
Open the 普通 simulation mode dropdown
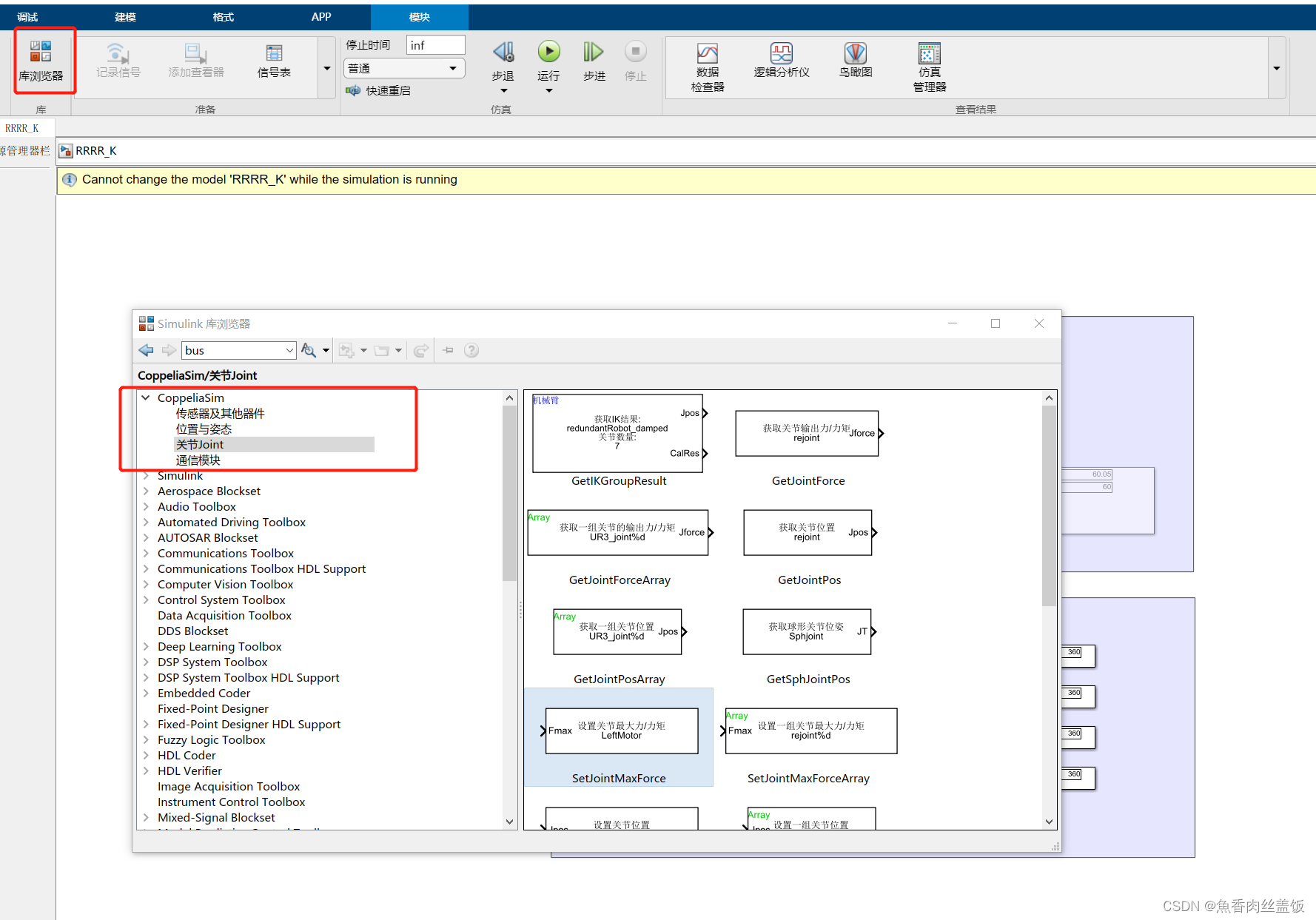pos(404,68)
